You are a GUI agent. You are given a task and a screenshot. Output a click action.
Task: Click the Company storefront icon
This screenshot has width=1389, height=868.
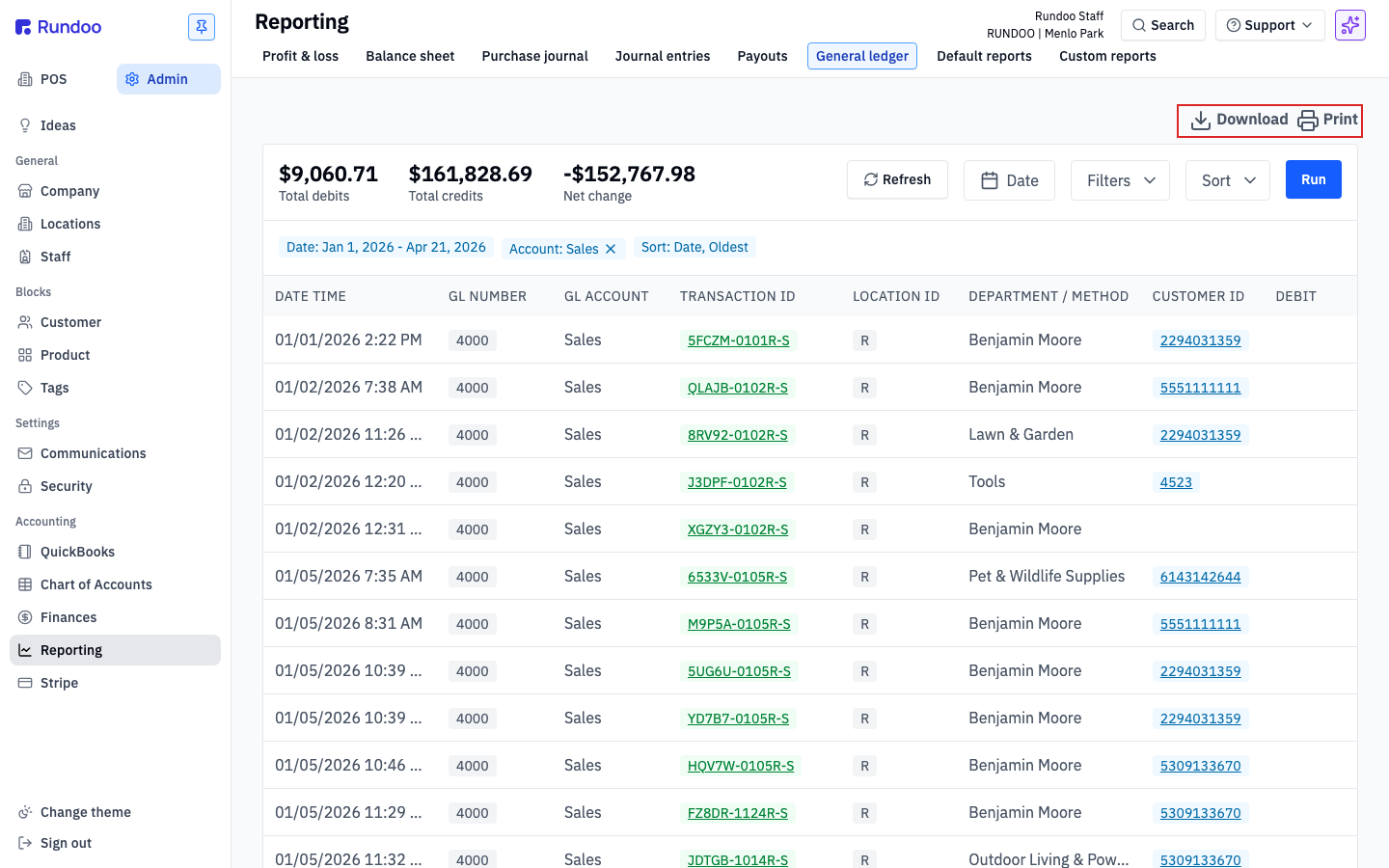25,191
